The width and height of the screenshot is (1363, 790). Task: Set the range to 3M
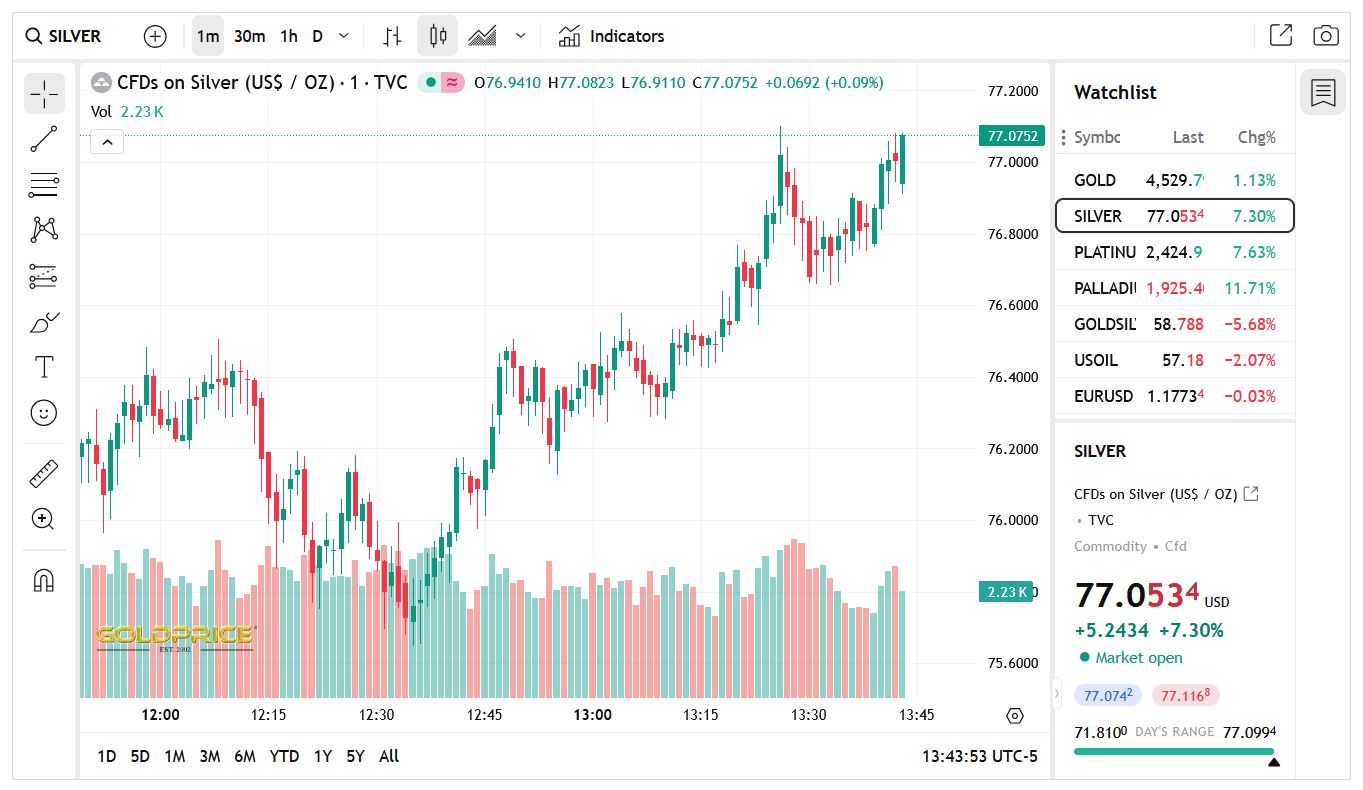tap(209, 756)
